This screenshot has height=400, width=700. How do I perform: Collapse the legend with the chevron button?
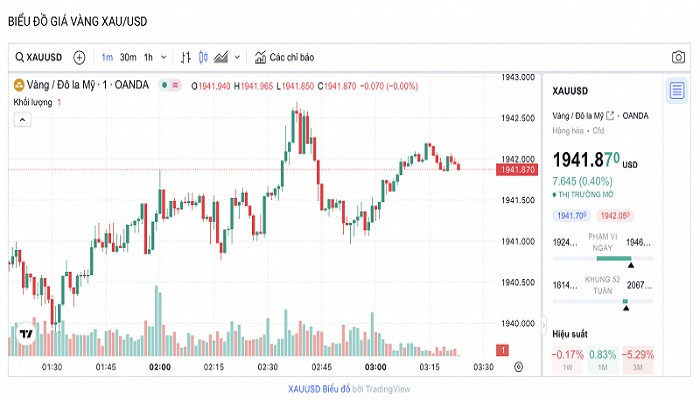pyautogui.click(x=22, y=120)
